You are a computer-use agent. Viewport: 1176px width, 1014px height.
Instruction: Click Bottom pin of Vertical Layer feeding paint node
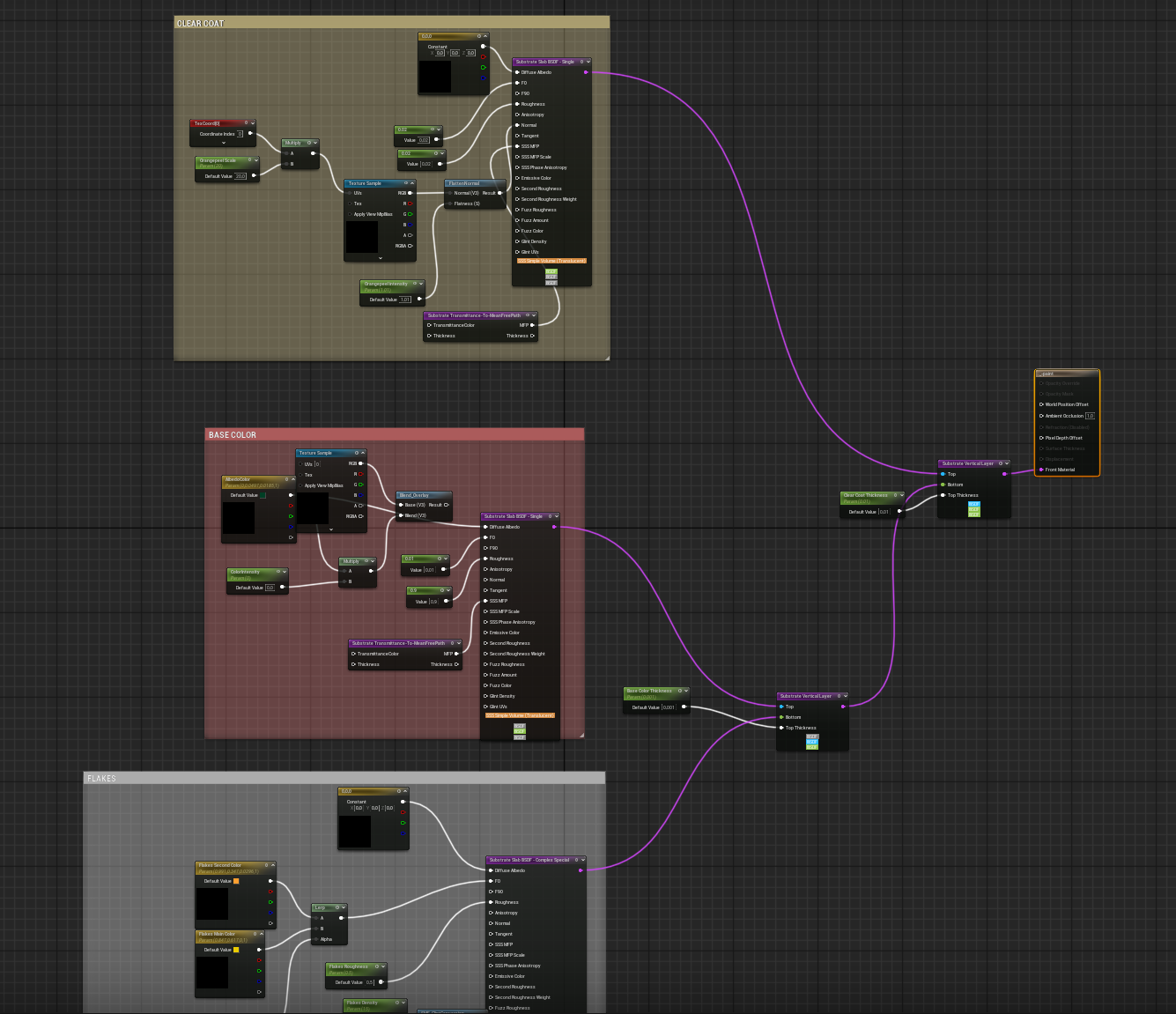[x=943, y=485]
